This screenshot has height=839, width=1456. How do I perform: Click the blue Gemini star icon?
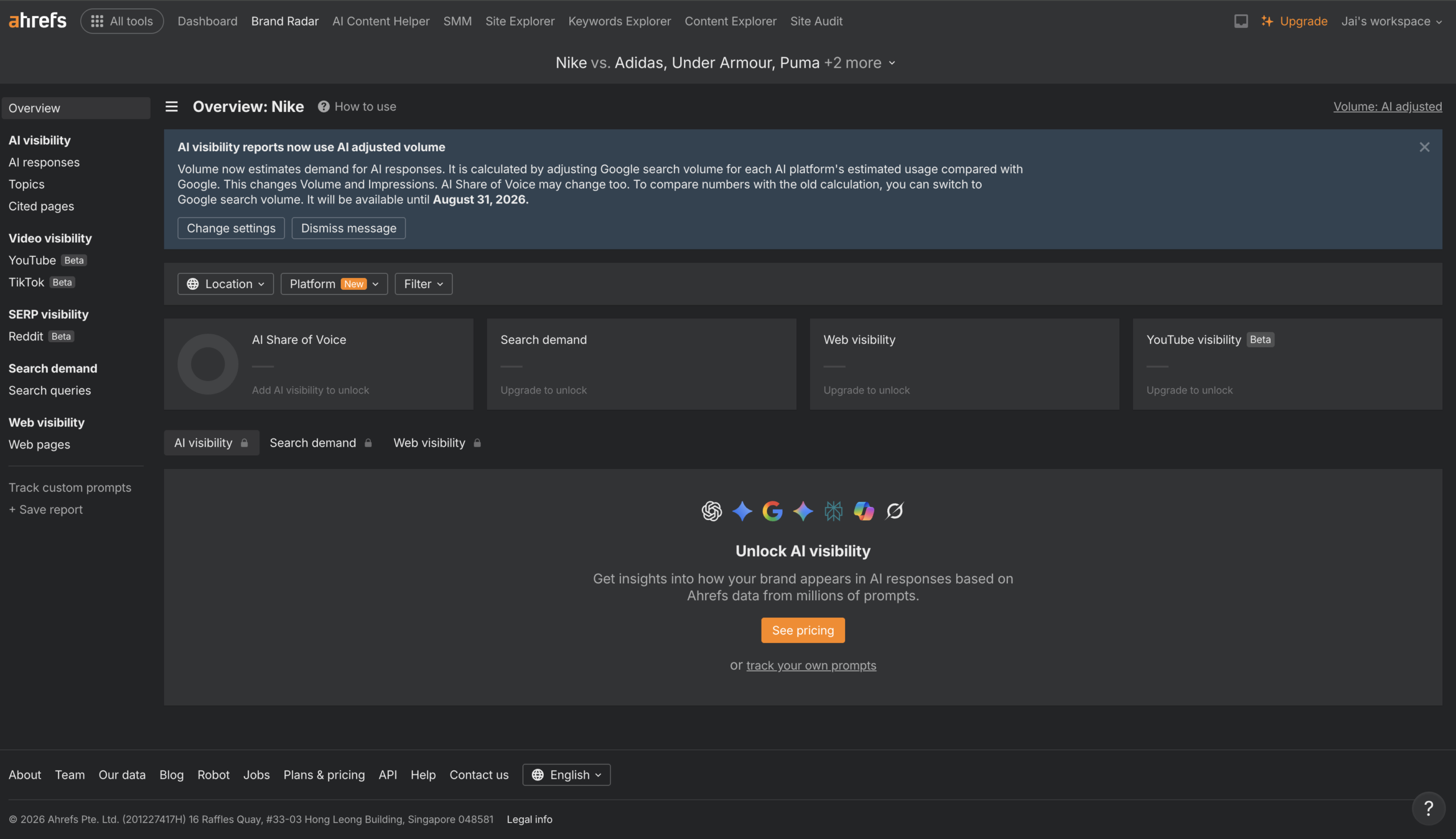coord(742,510)
